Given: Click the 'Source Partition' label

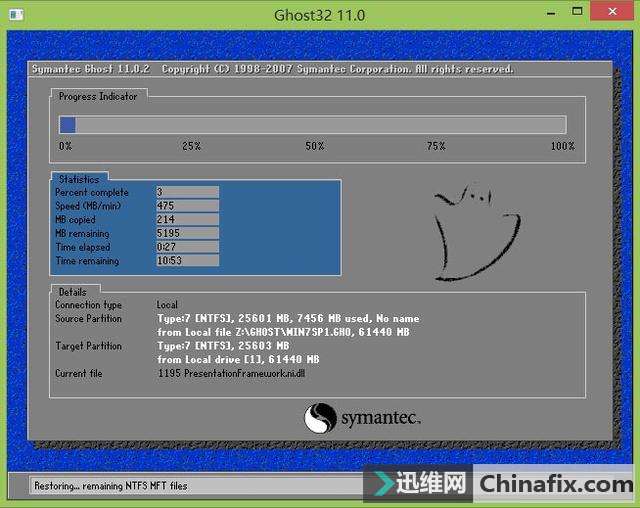Looking at the screenshot, I should (x=89, y=318).
